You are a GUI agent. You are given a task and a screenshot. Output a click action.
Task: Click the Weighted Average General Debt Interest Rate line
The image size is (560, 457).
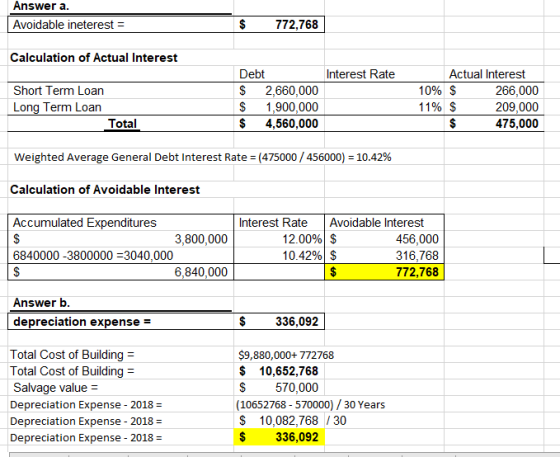point(202,157)
